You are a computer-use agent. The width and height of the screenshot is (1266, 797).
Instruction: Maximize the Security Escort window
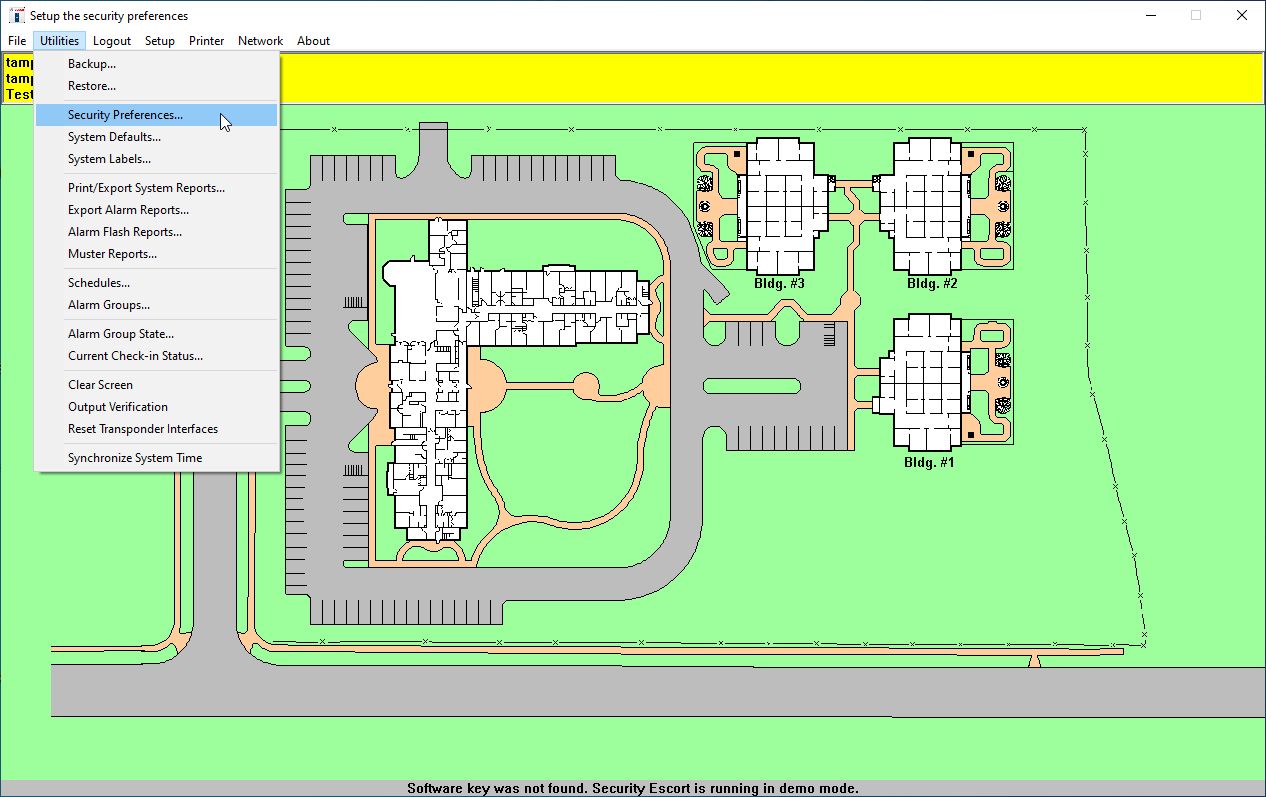point(1196,15)
